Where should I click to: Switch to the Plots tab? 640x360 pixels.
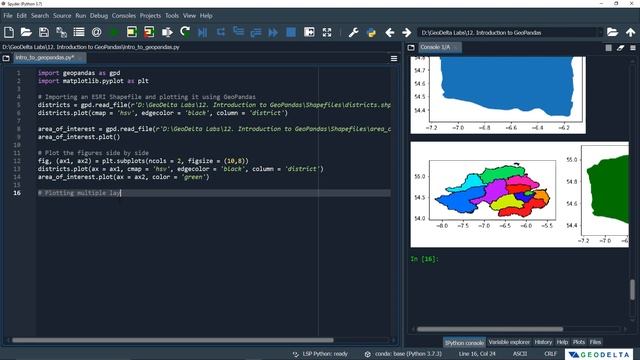(x=579, y=342)
